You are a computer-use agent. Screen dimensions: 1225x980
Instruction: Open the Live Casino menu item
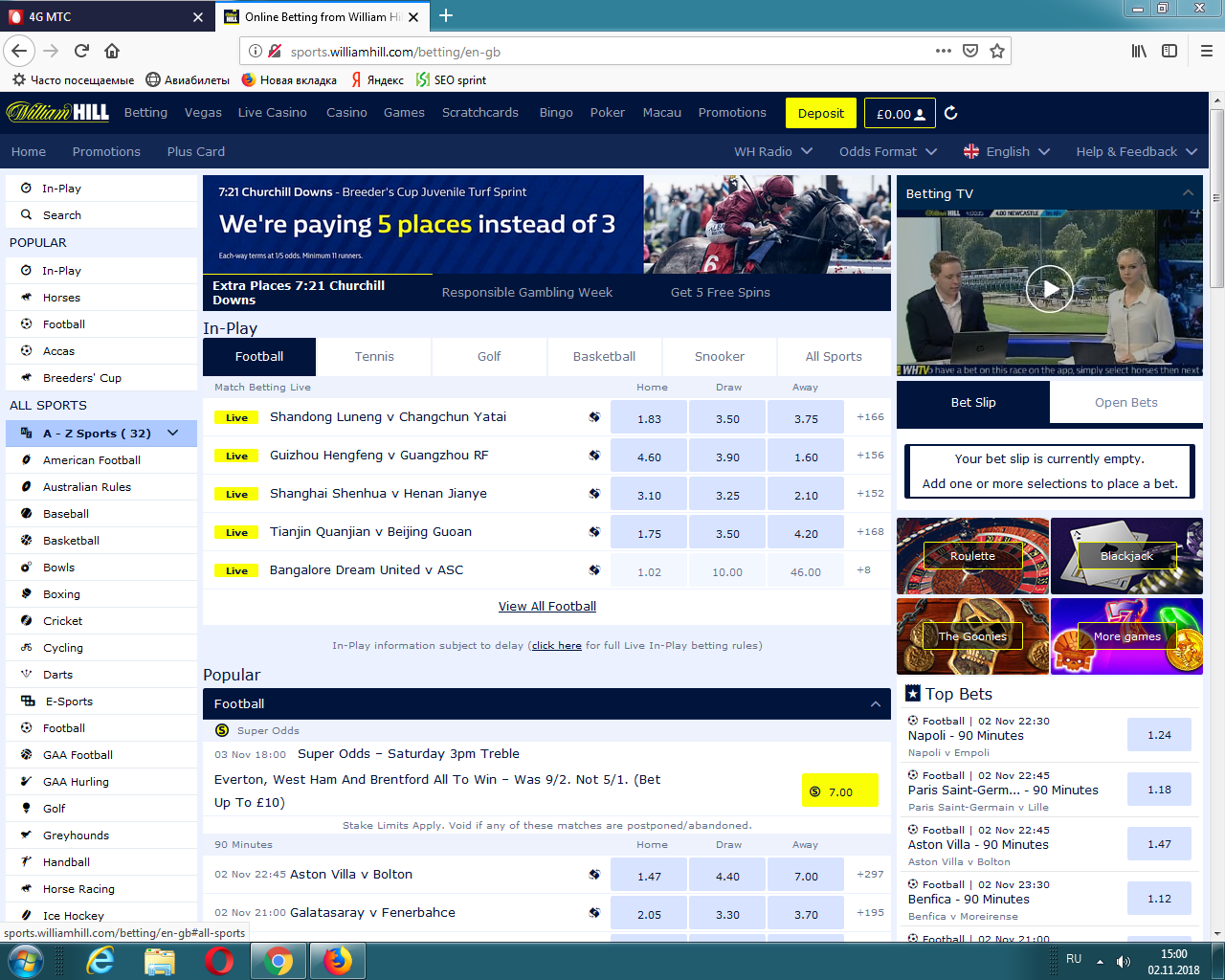(x=273, y=113)
